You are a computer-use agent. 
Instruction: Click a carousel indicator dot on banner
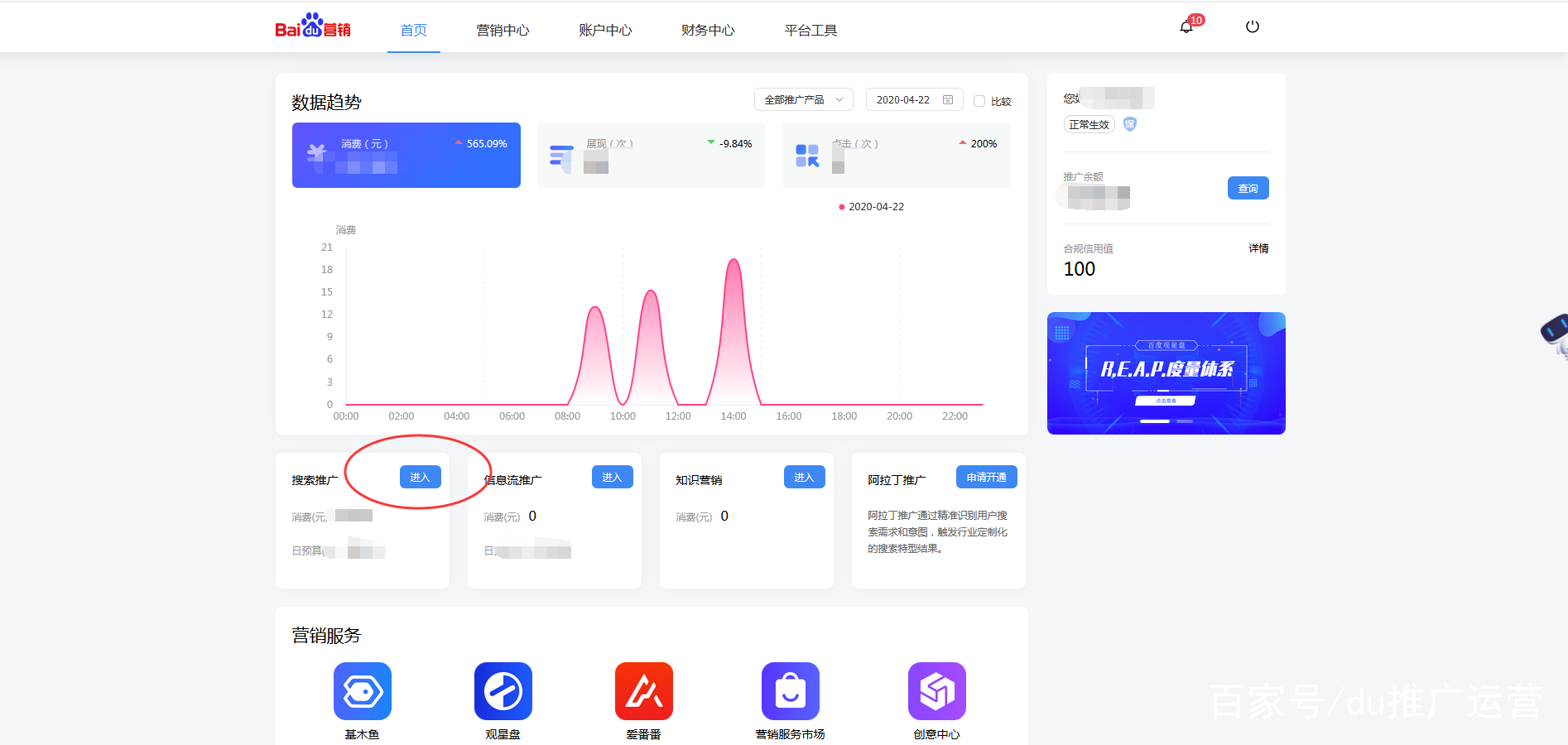pos(1156,421)
